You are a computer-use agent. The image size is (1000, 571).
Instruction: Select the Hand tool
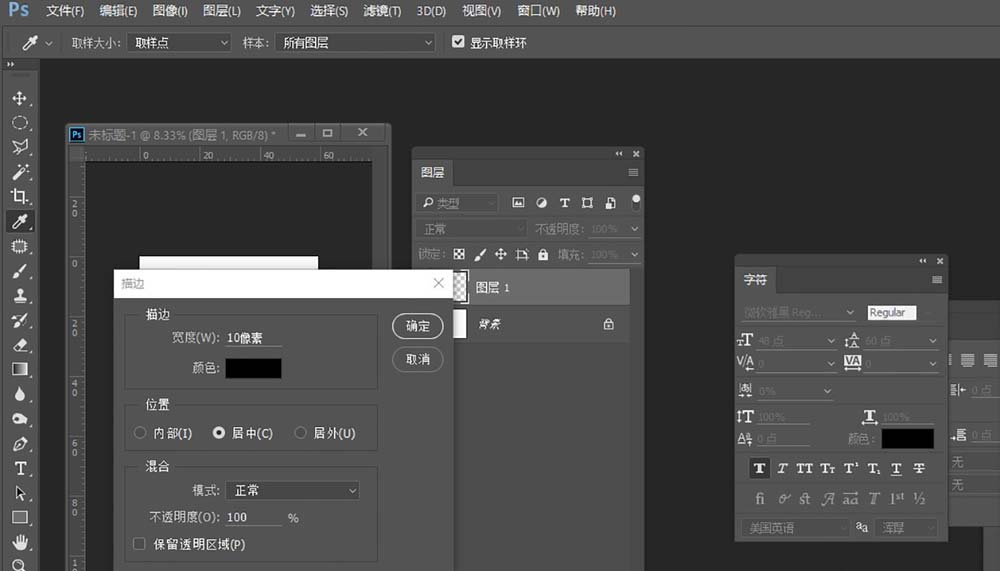click(x=20, y=542)
